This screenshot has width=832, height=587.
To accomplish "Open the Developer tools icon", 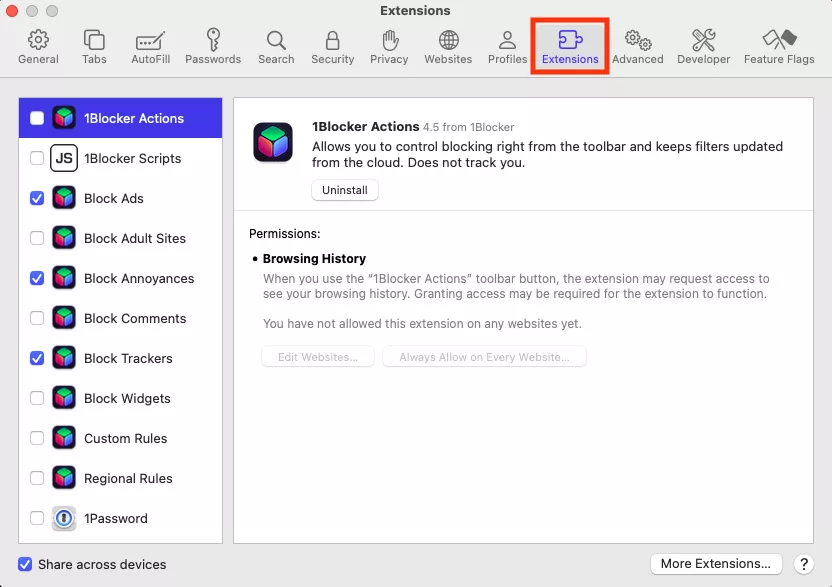I will (x=704, y=40).
